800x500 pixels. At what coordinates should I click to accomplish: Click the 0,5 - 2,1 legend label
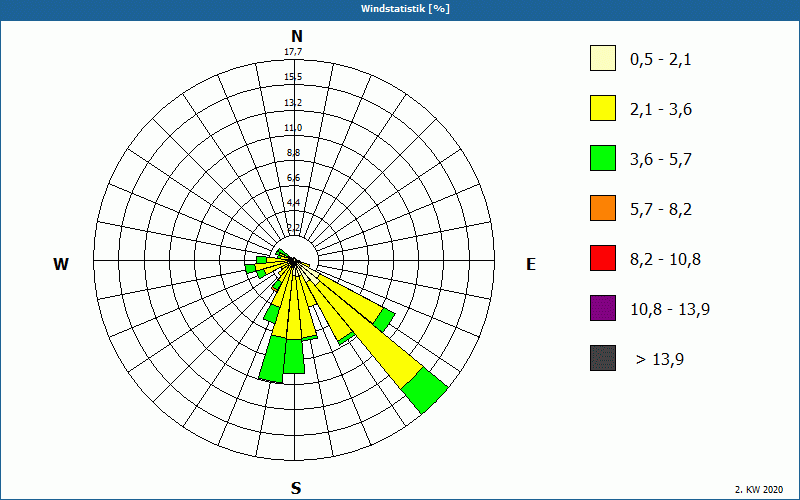(661, 60)
